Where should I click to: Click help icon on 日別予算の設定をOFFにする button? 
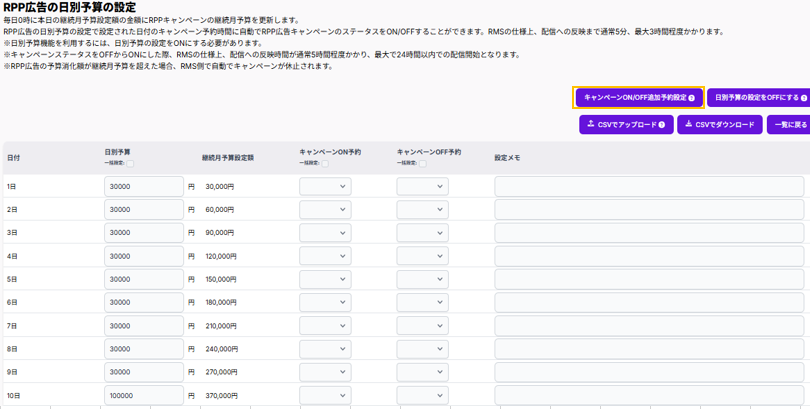[x=806, y=98]
